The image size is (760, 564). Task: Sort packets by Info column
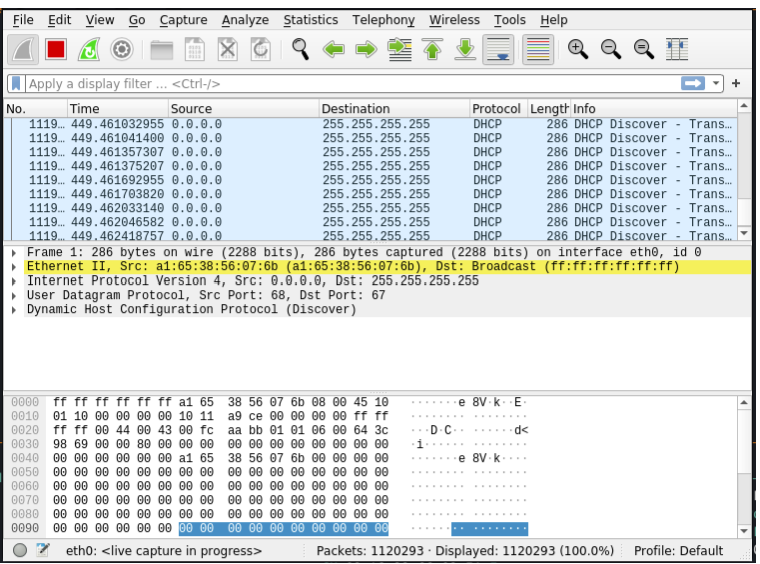654,109
